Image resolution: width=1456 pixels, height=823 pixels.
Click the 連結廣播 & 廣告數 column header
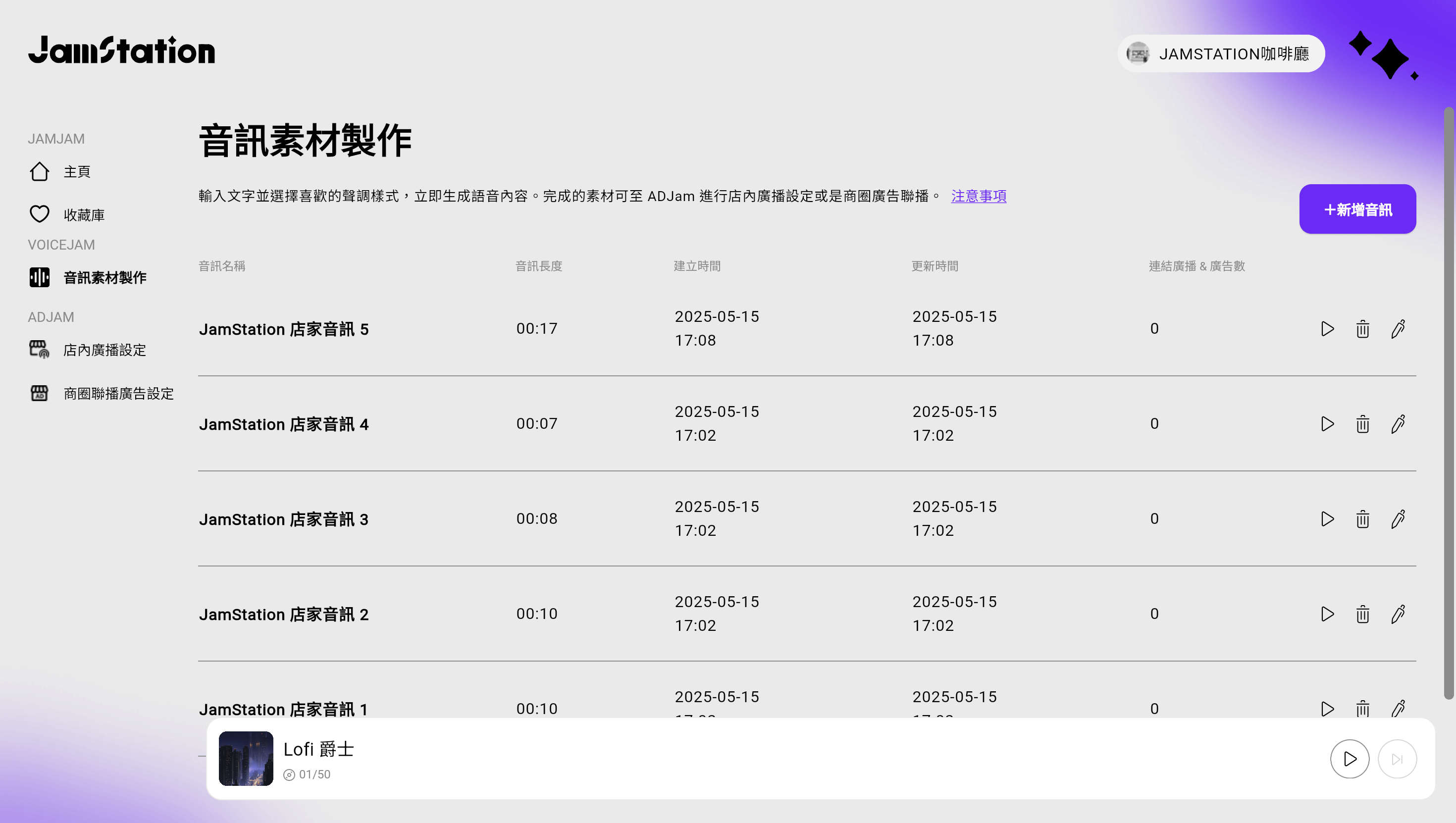(x=1197, y=265)
